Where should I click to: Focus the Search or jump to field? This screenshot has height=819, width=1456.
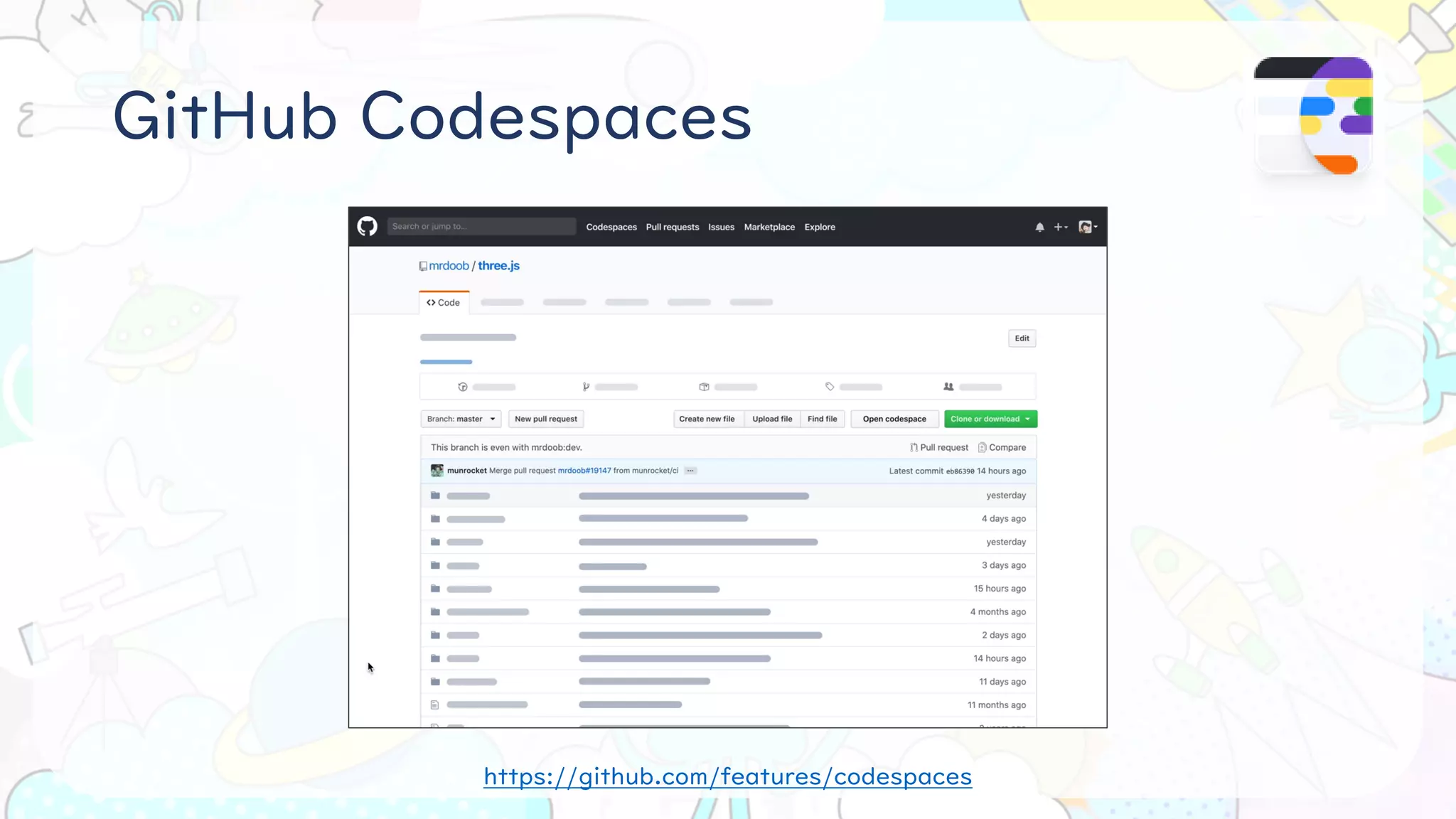pyautogui.click(x=481, y=226)
